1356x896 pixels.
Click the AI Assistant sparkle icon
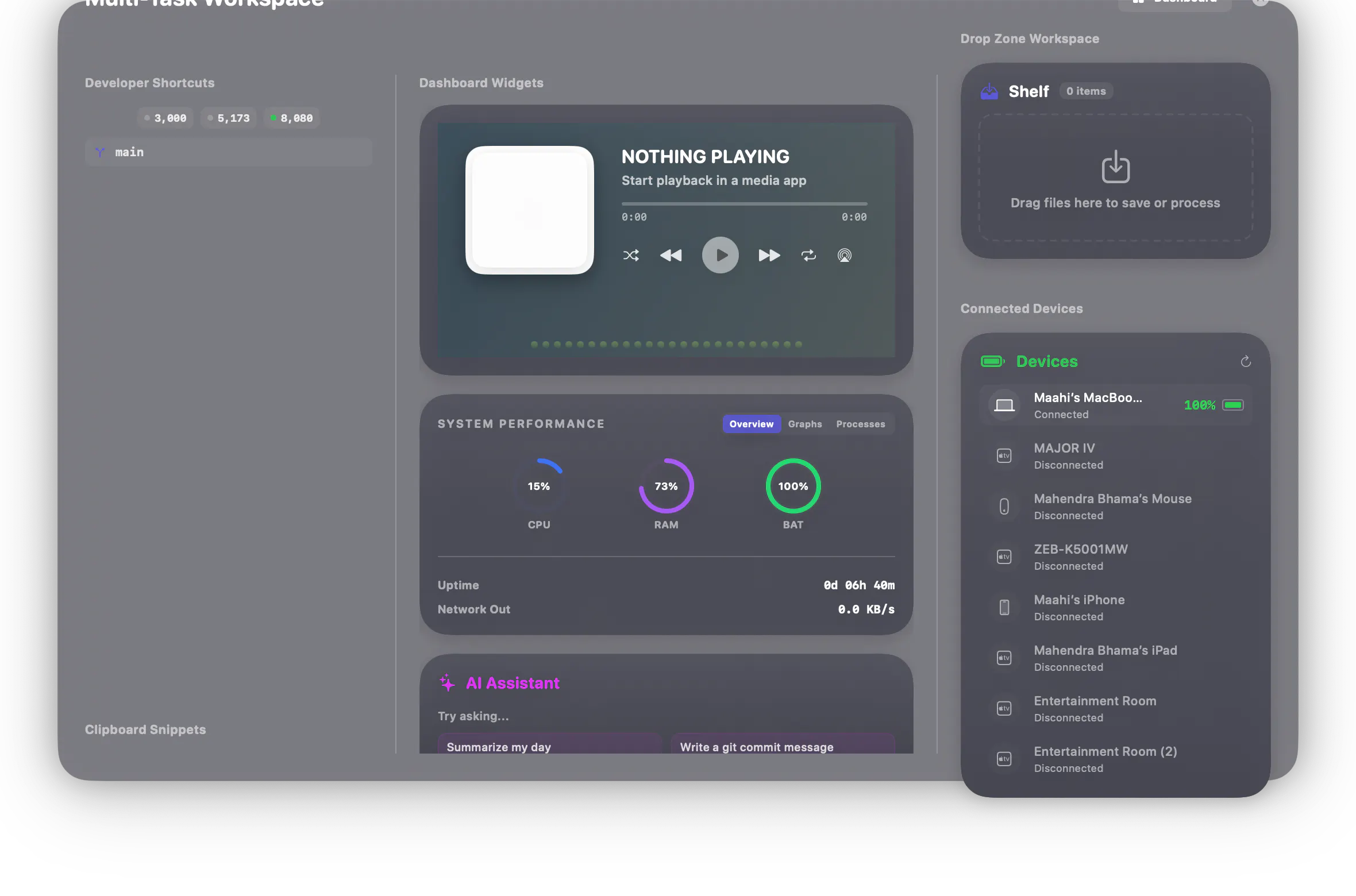point(447,682)
